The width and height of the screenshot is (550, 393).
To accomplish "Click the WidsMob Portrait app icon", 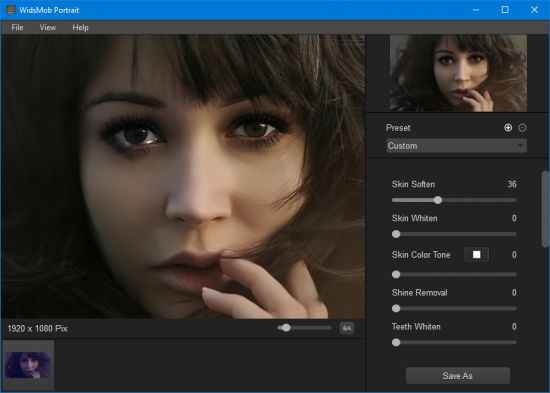I will pos(11,10).
